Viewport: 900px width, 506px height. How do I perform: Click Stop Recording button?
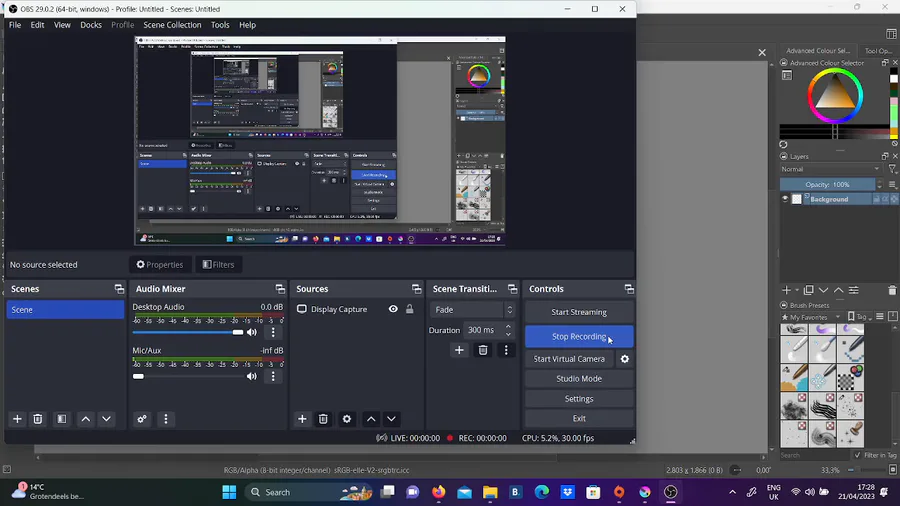pyautogui.click(x=579, y=337)
